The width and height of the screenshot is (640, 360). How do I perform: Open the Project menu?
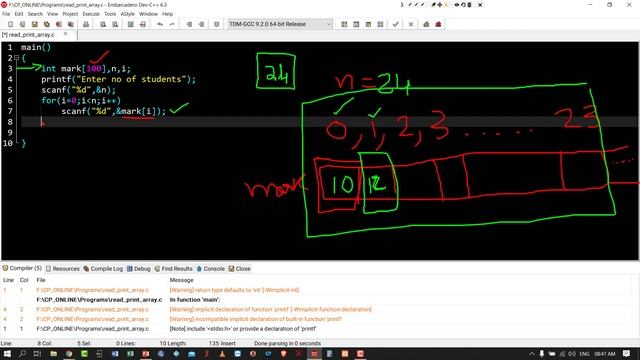[x=70, y=14]
